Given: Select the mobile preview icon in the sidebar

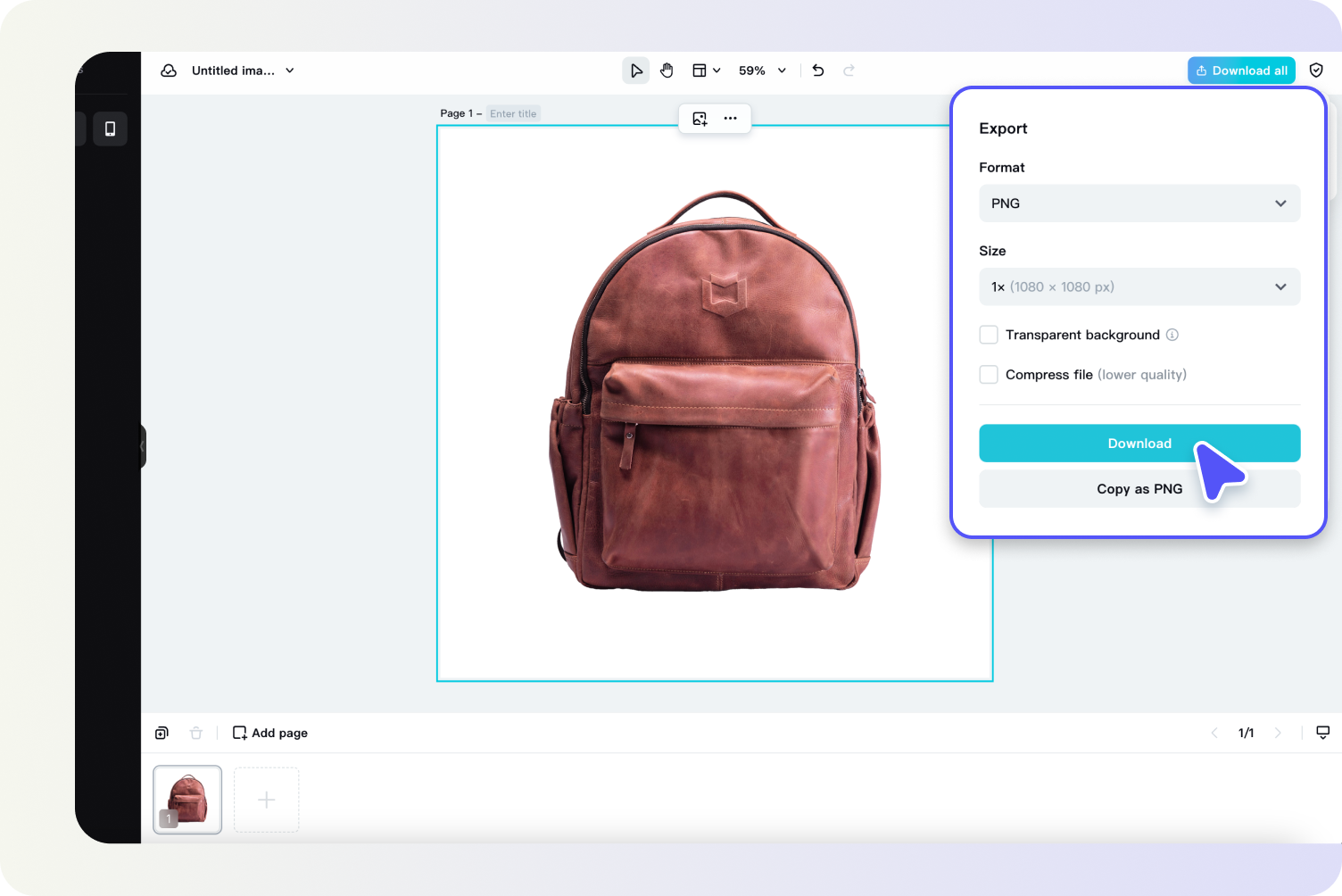Looking at the screenshot, I should [110, 129].
